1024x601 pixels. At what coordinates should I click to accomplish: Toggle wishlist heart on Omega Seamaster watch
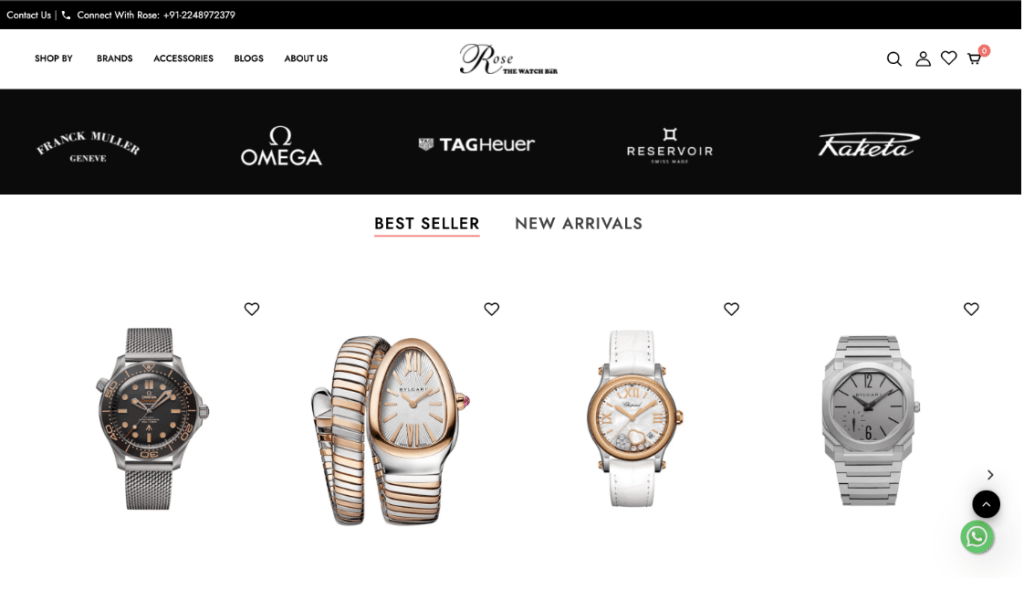pos(251,308)
